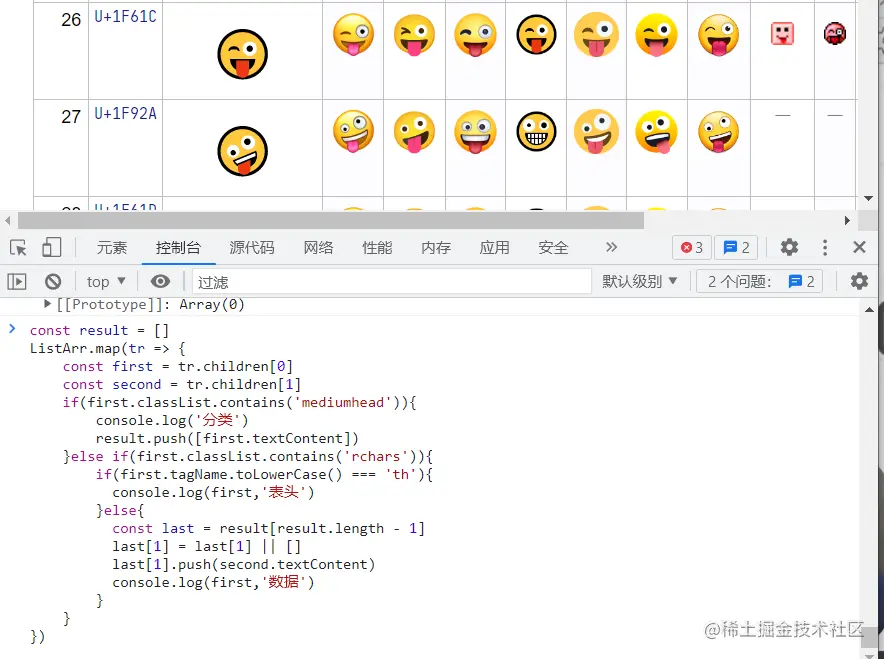Click the last[1].push(second.textContent) line
Screen dimensions: 884x659
(244, 564)
